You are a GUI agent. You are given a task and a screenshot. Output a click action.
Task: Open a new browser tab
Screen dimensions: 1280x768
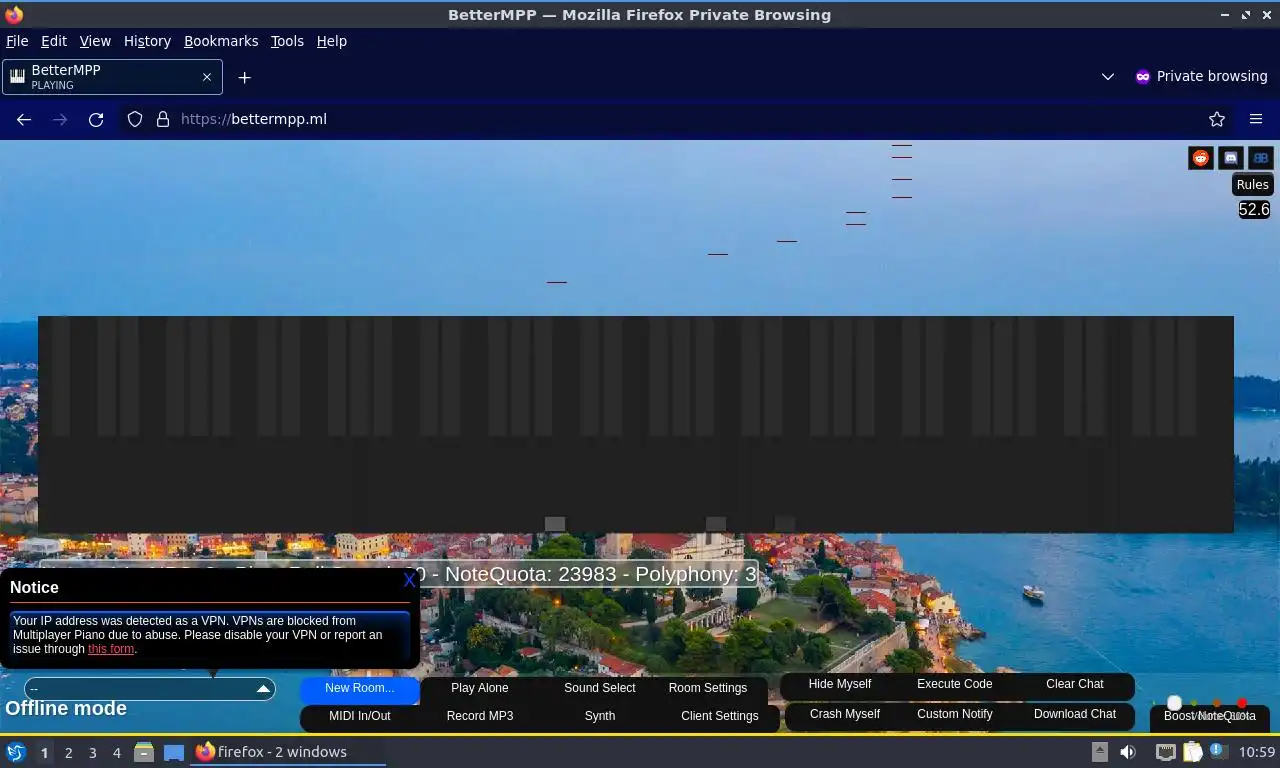(x=244, y=77)
